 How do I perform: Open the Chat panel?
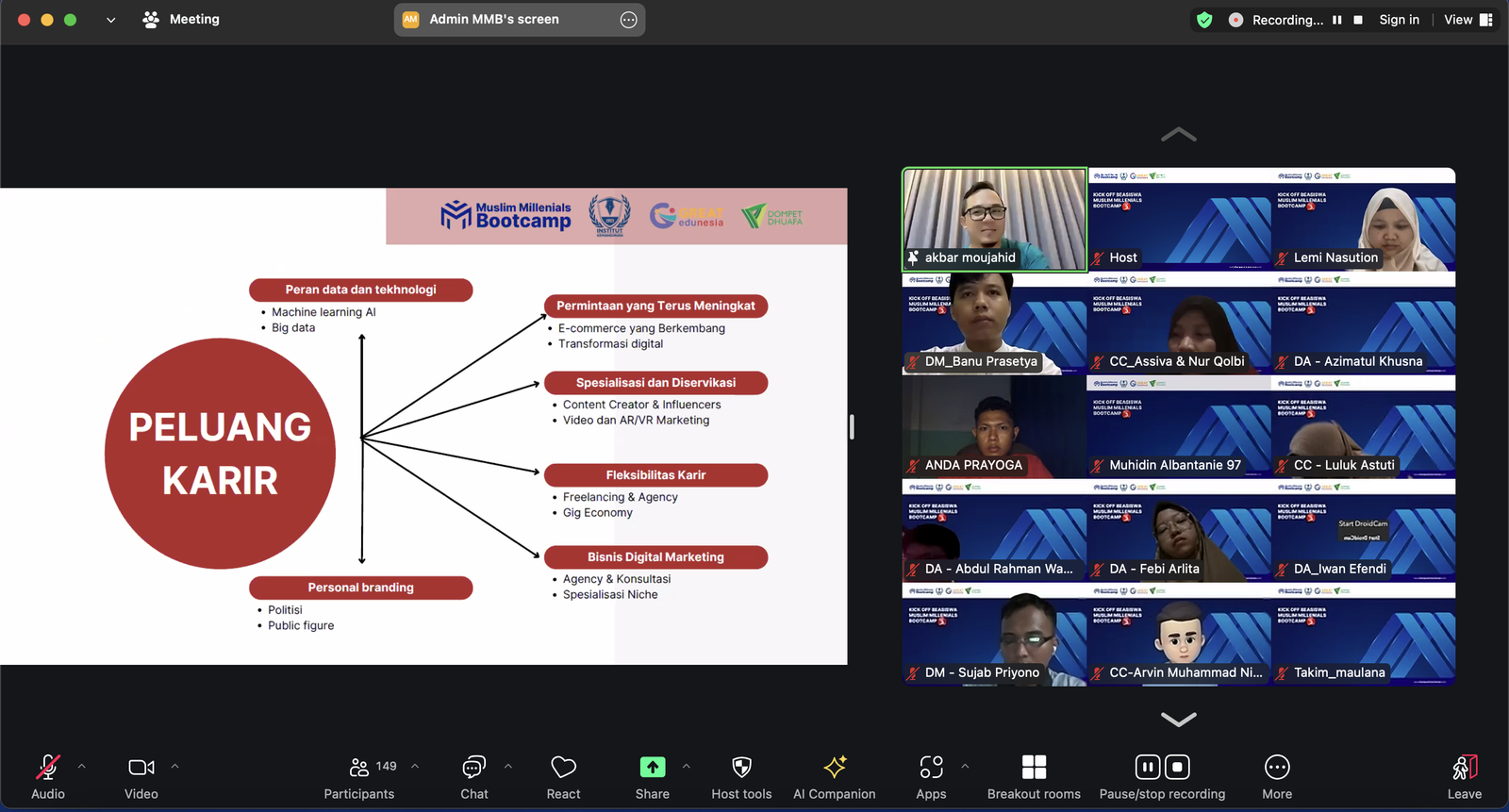pos(473,776)
